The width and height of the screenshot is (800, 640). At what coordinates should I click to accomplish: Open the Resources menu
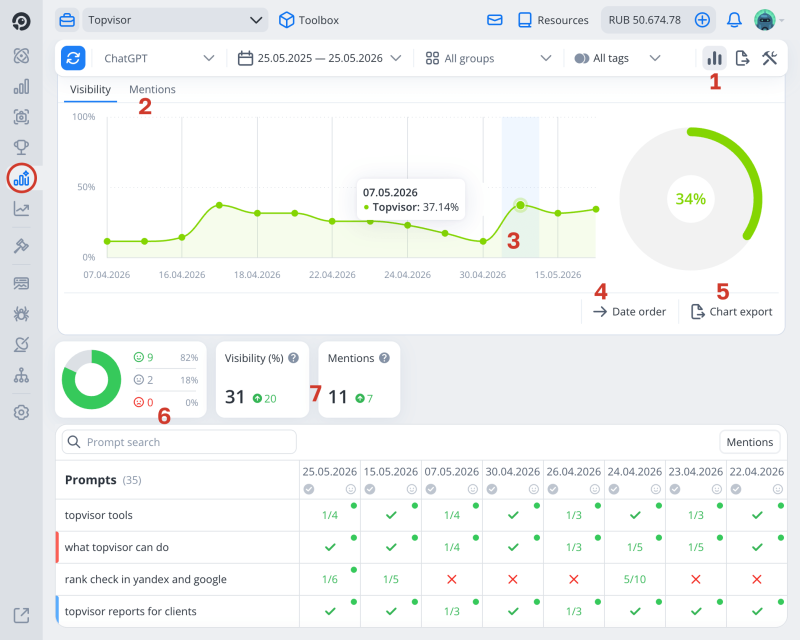pos(553,20)
